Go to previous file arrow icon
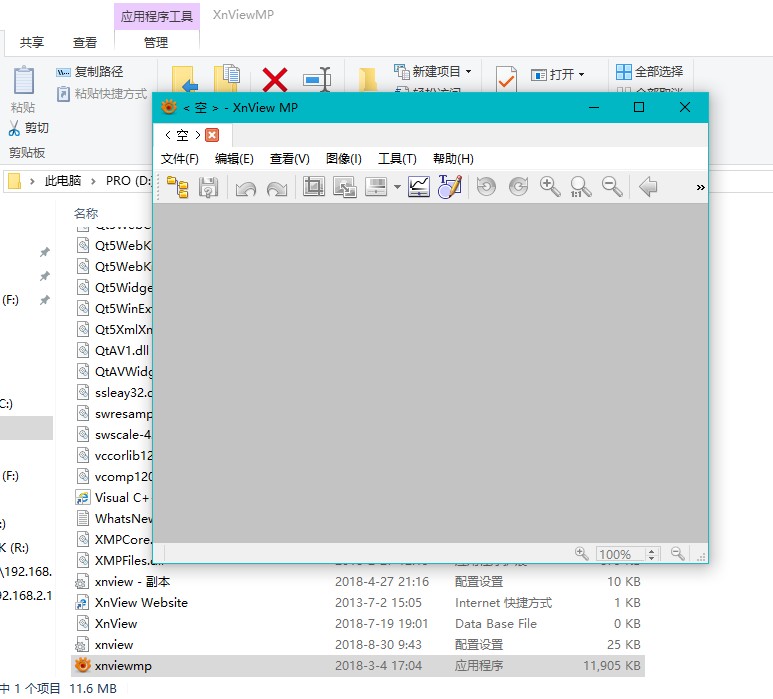The height and width of the screenshot is (699, 773). [648, 187]
